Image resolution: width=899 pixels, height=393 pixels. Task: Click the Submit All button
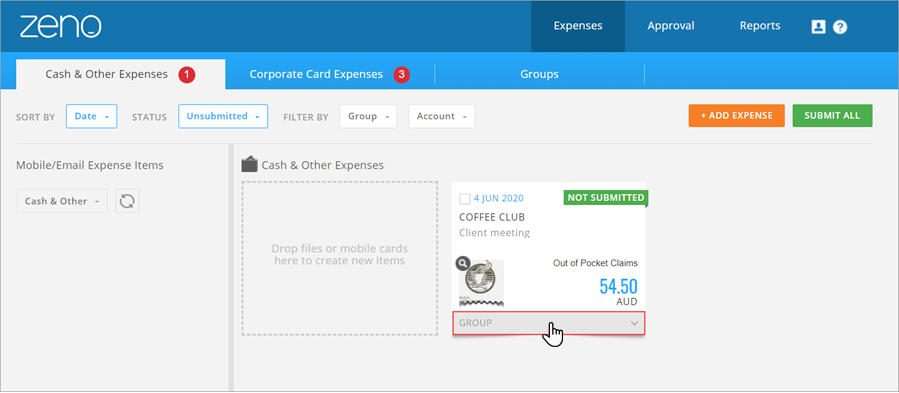coord(832,115)
